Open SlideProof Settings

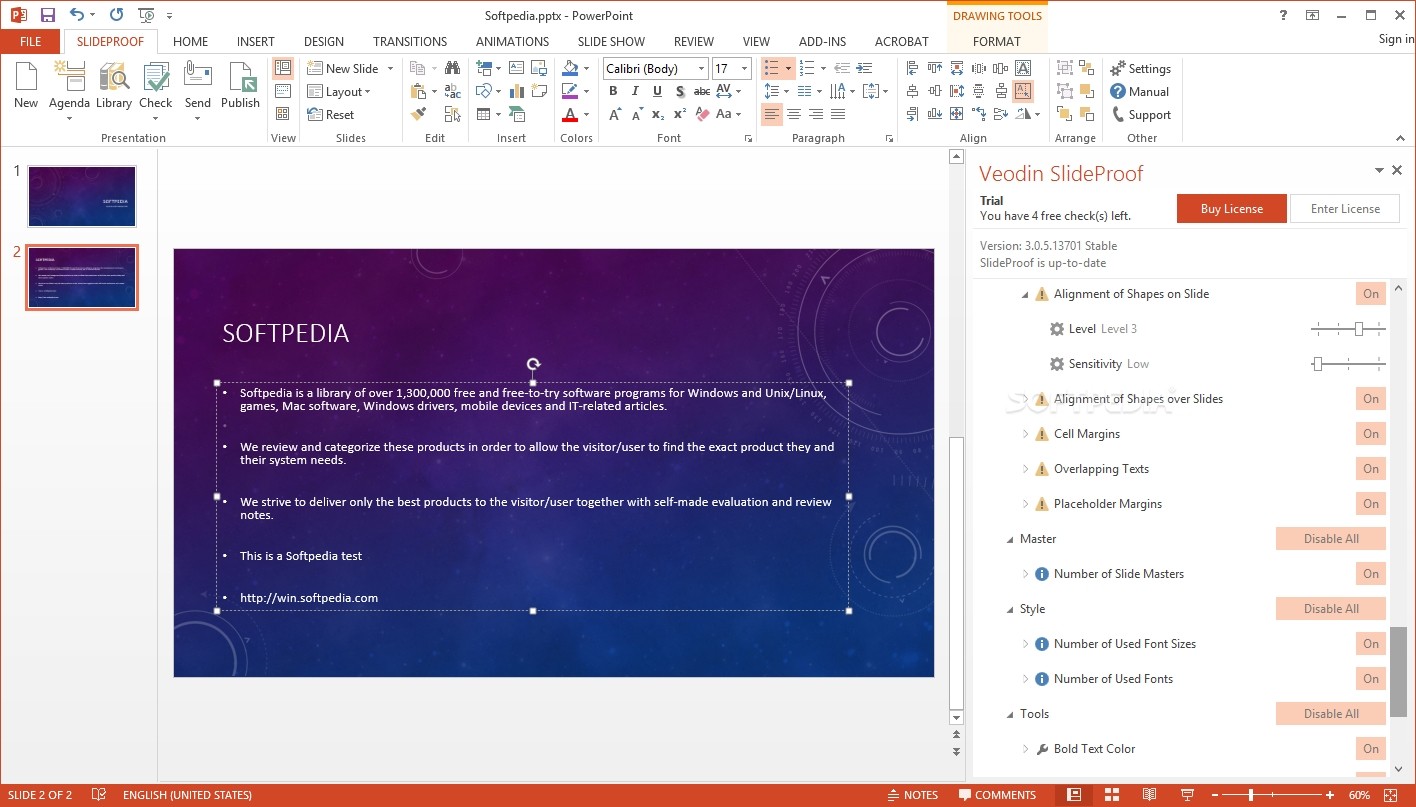pos(1140,68)
